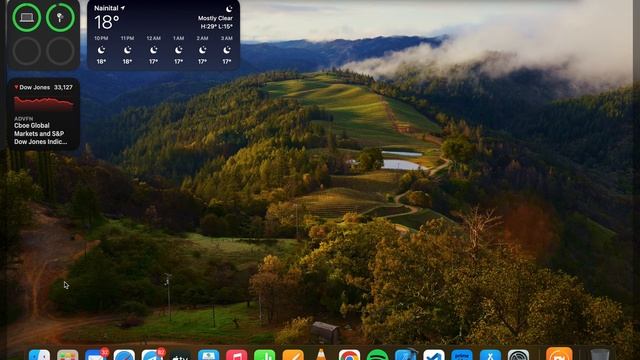Image resolution: width=640 pixels, height=360 pixels.
Task: Click location arrow beside Nainital
Action: 123,8
